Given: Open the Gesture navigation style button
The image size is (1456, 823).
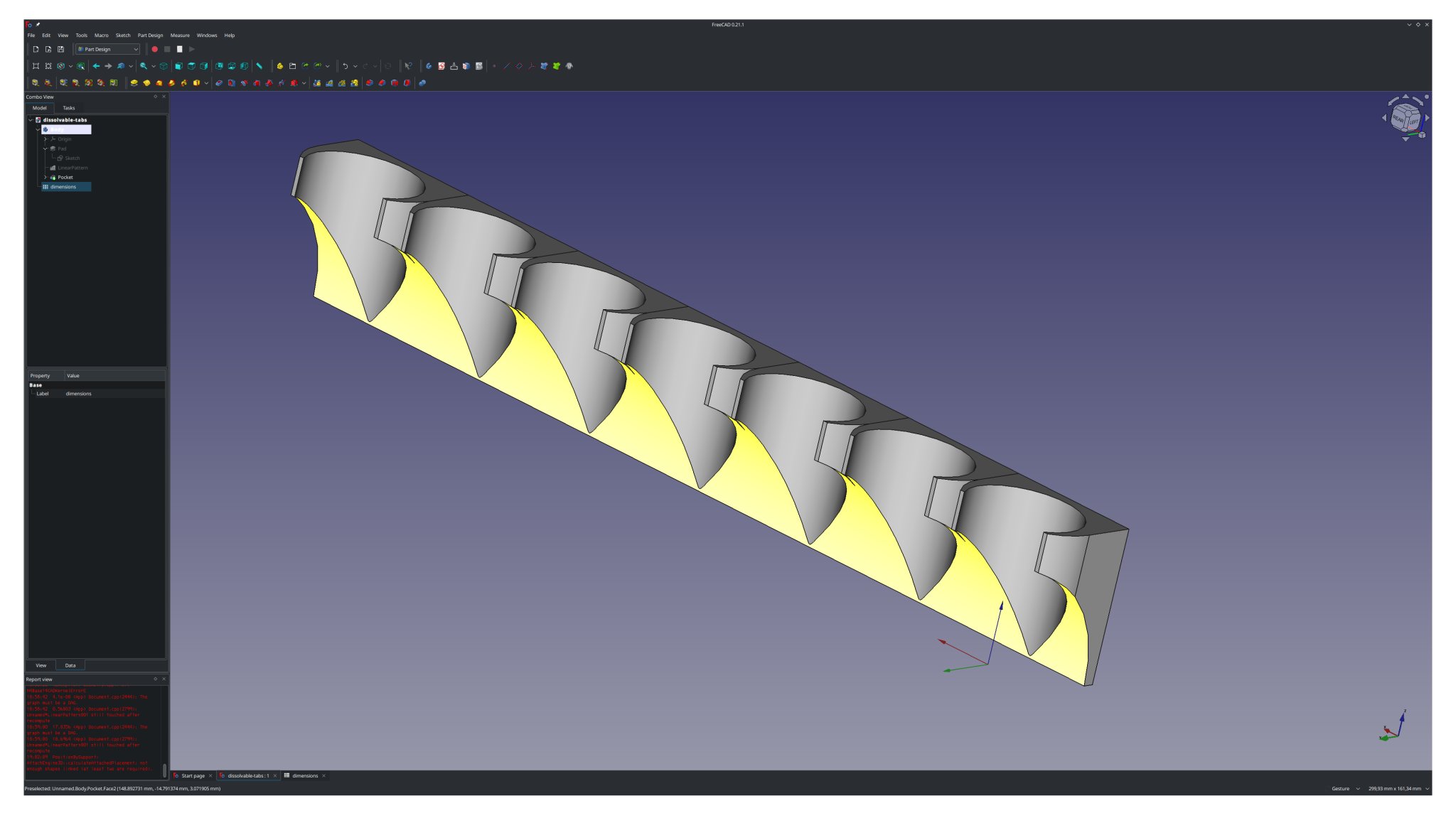Looking at the screenshot, I should click(1344, 788).
